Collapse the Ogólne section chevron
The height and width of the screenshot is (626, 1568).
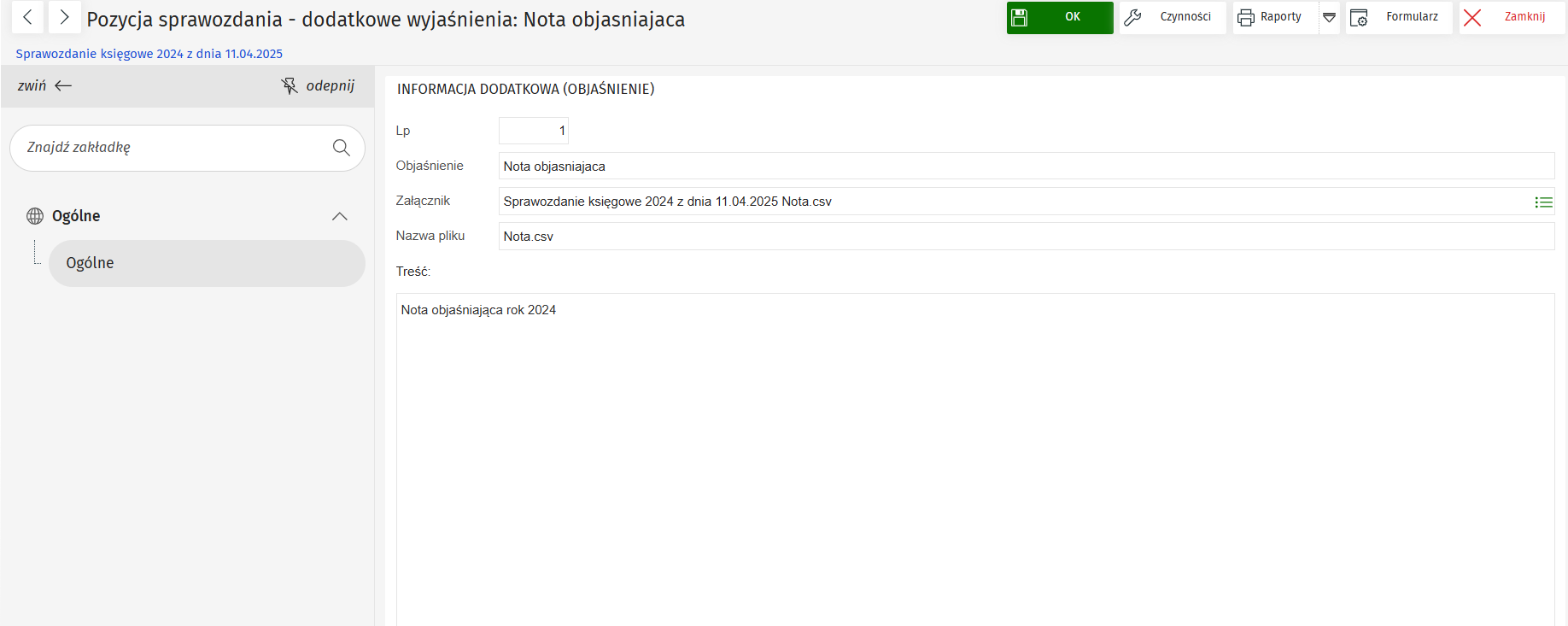point(339,216)
